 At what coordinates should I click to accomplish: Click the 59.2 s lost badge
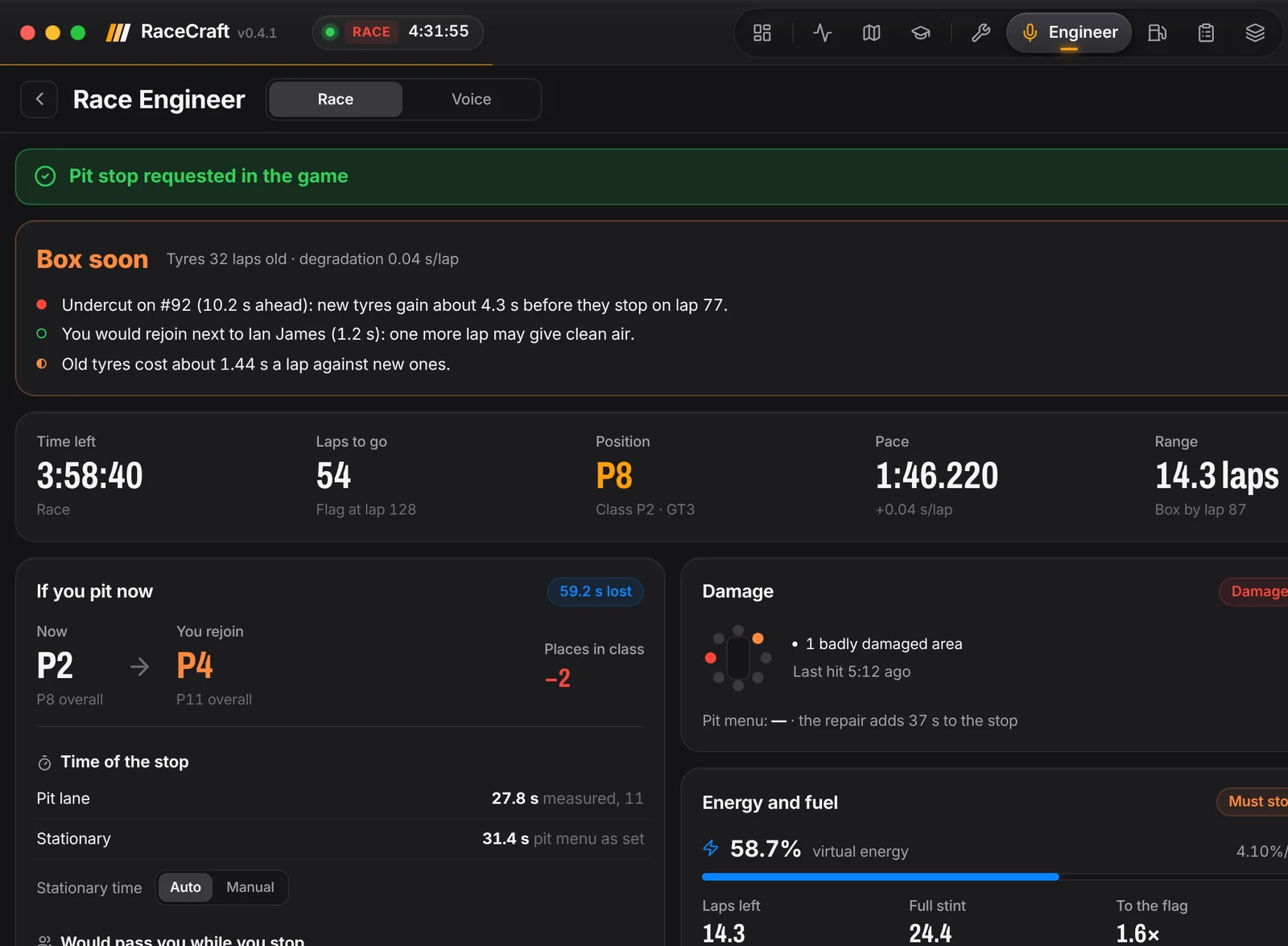[596, 592]
